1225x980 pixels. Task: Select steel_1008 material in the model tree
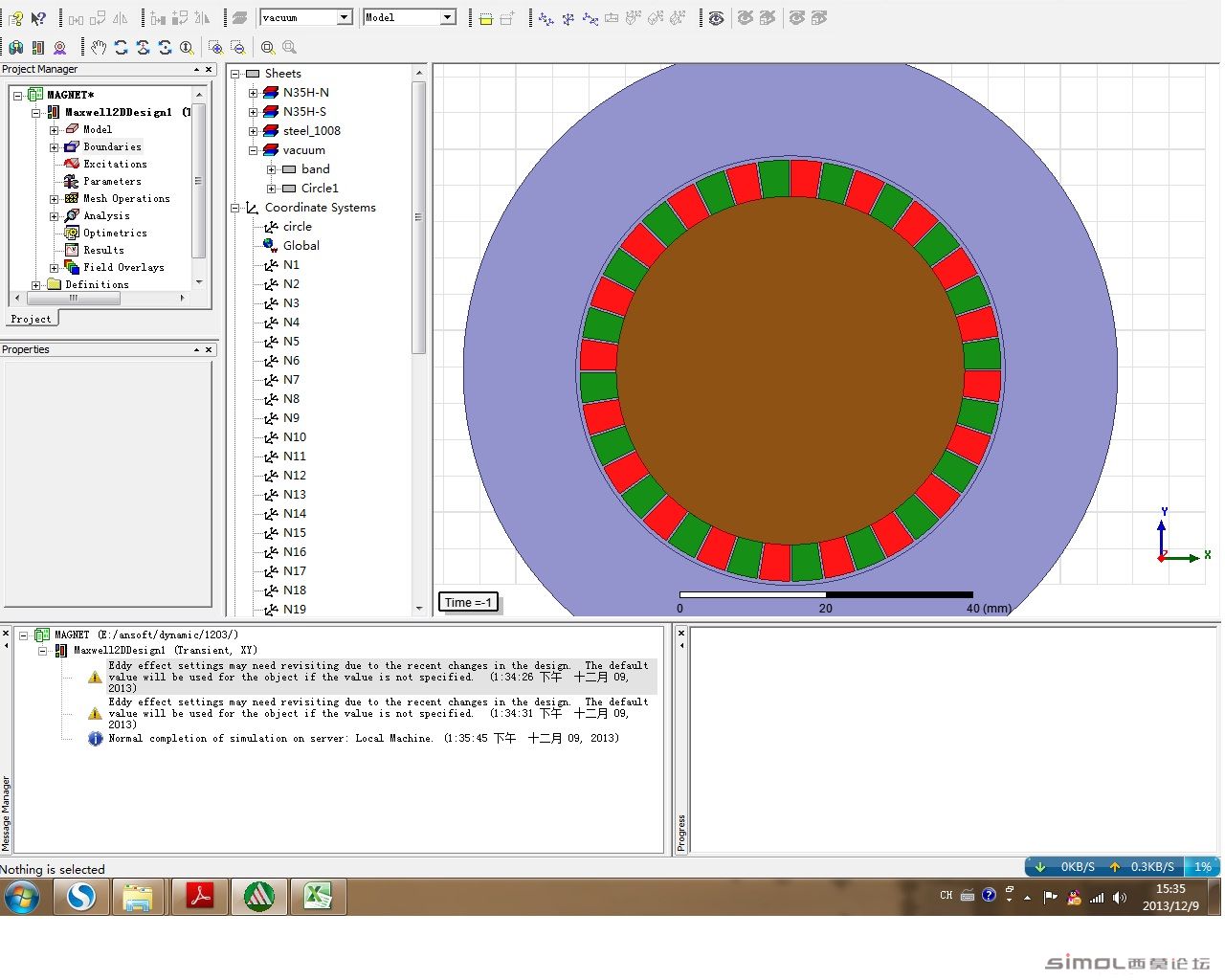coord(312,130)
